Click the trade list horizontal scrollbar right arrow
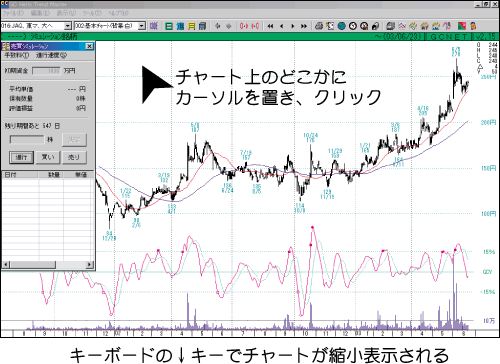This screenshot has width=500, height=364. [89, 265]
